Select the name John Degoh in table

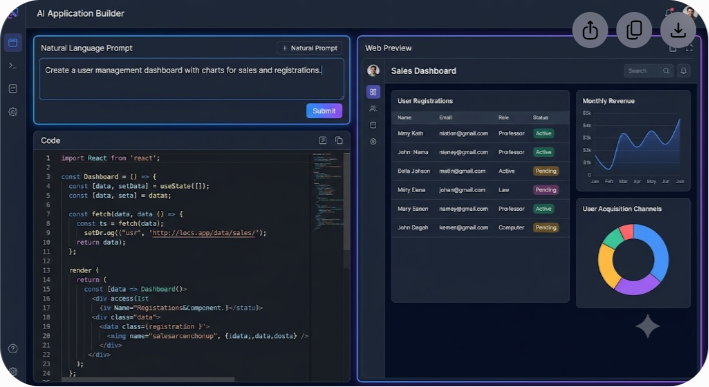coord(413,227)
